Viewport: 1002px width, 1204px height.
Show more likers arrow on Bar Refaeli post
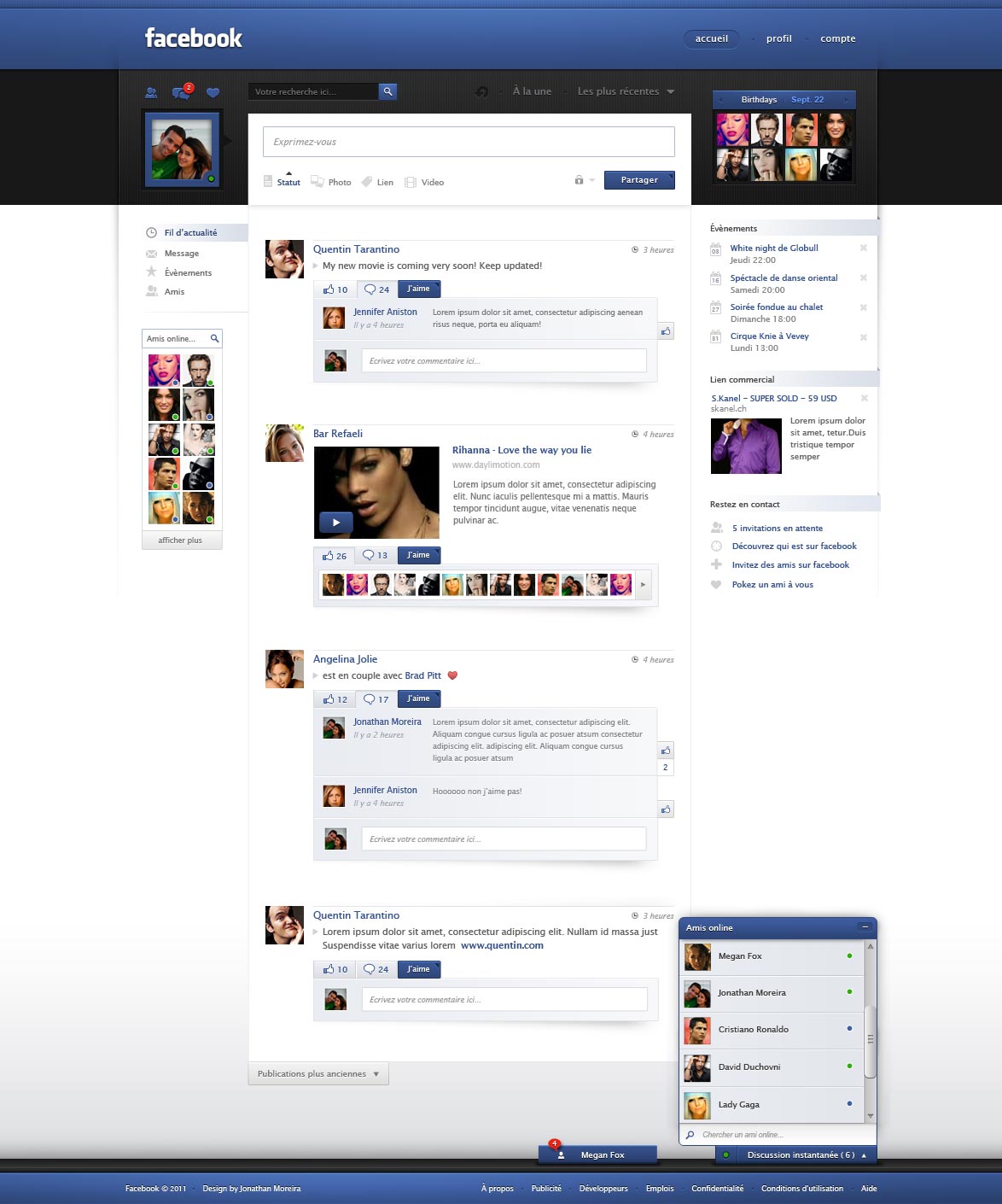[643, 585]
